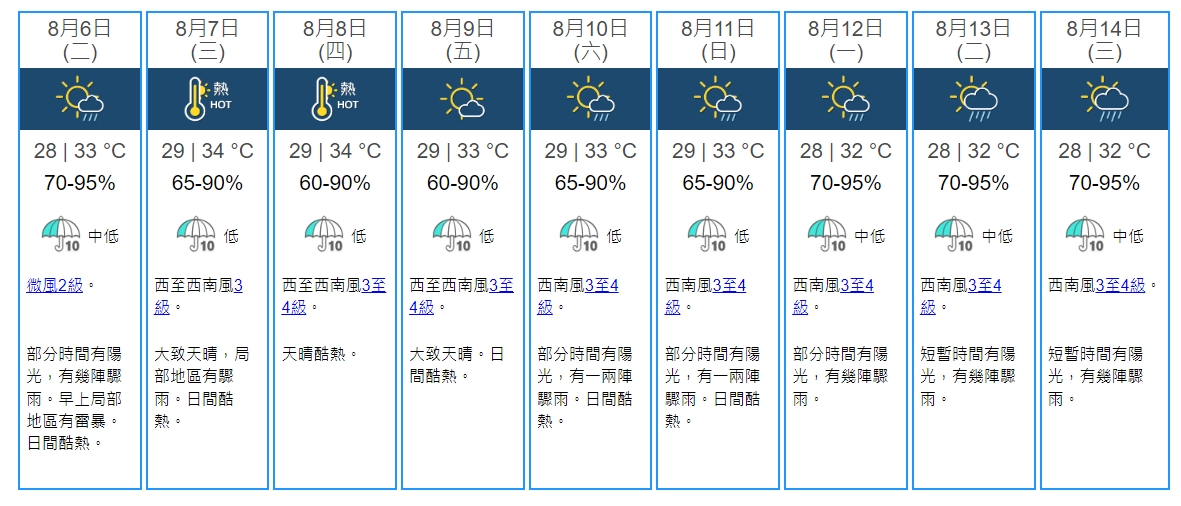Click the Aug 6 sunny-showers weather icon
The width and height of the screenshot is (1181, 506).
coord(80,99)
